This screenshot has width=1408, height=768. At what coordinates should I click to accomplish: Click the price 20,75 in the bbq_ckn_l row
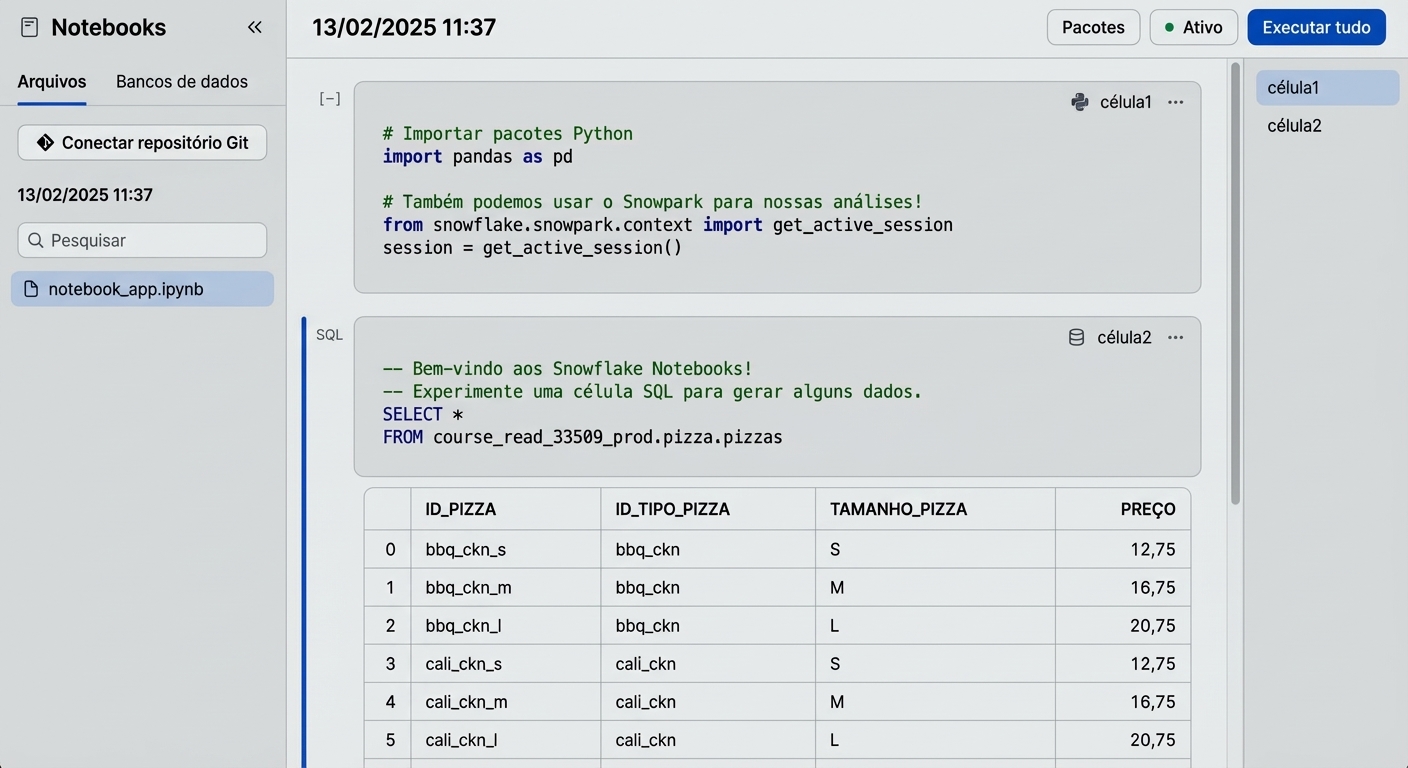coord(1123,625)
